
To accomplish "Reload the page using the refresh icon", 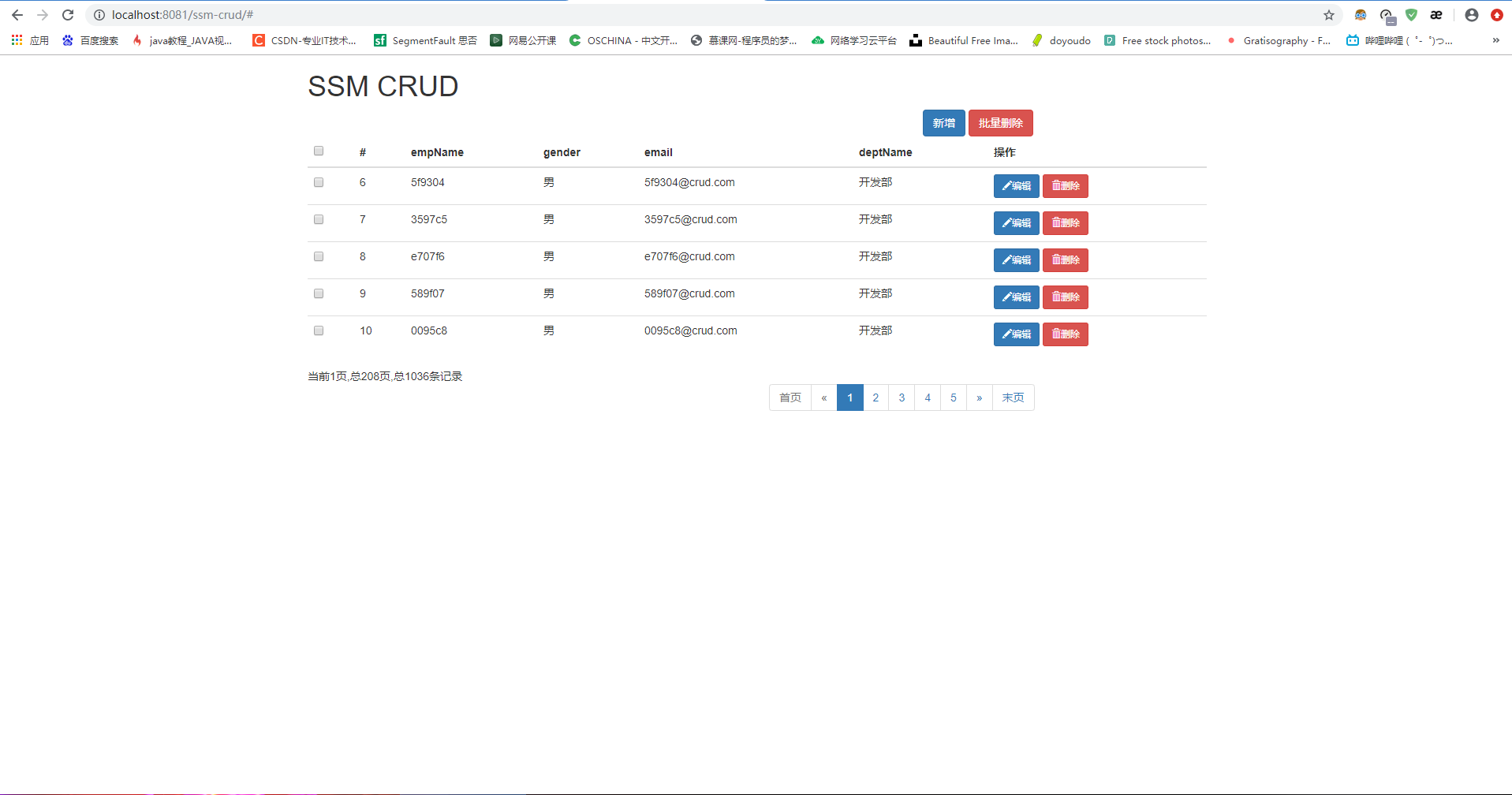I will pyautogui.click(x=68, y=14).
